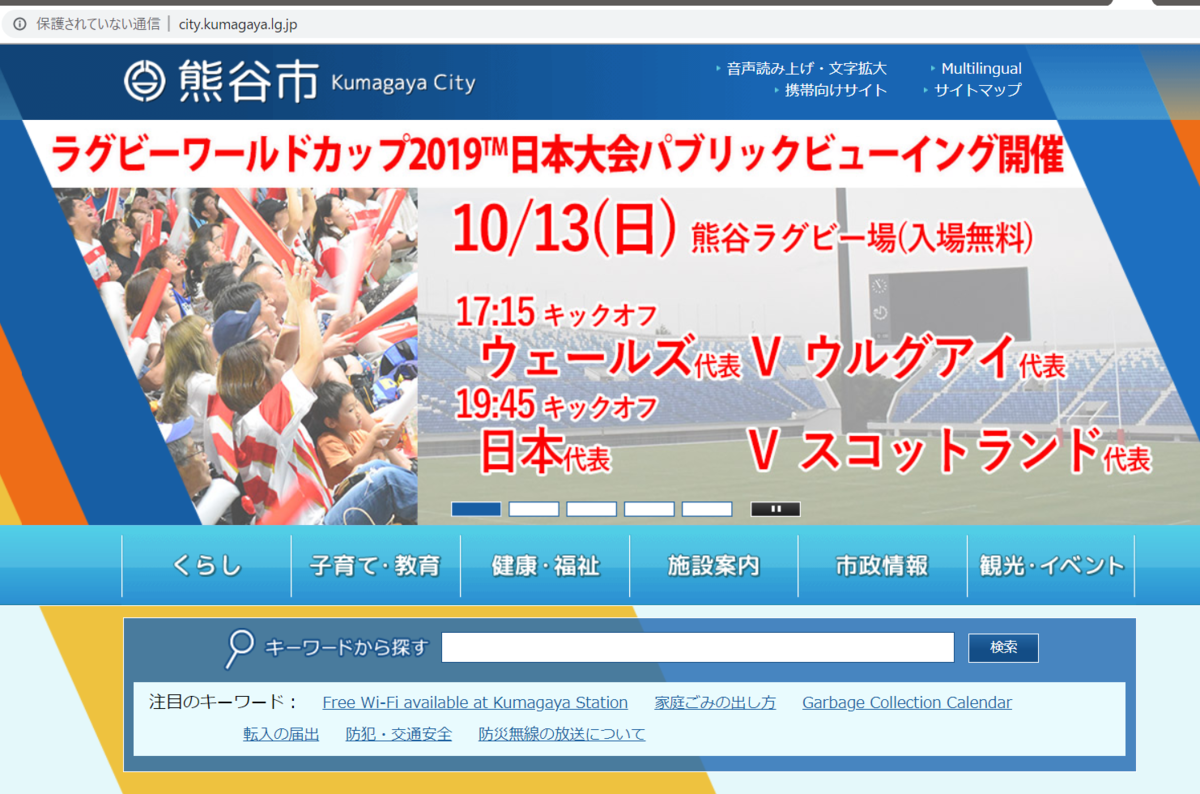Viewport: 1200px width, 794px height.
Task: Open the 施設案内 navigation tab
Action: (714, 566)
